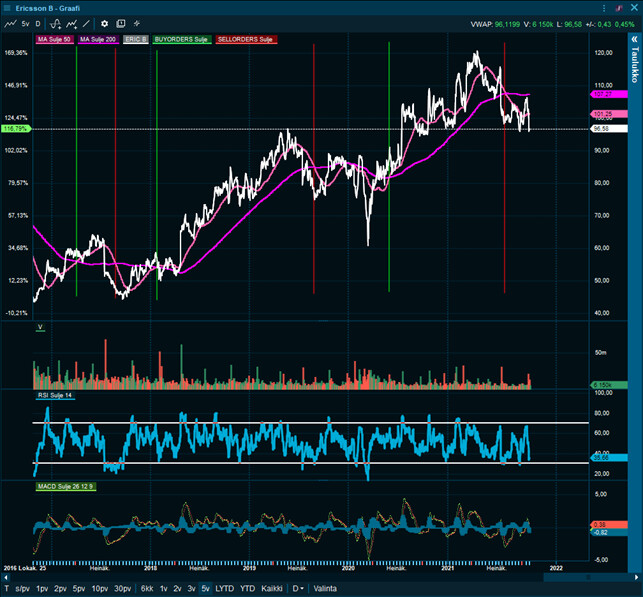Click the sparkle icon in toolbar

point(137,24)
